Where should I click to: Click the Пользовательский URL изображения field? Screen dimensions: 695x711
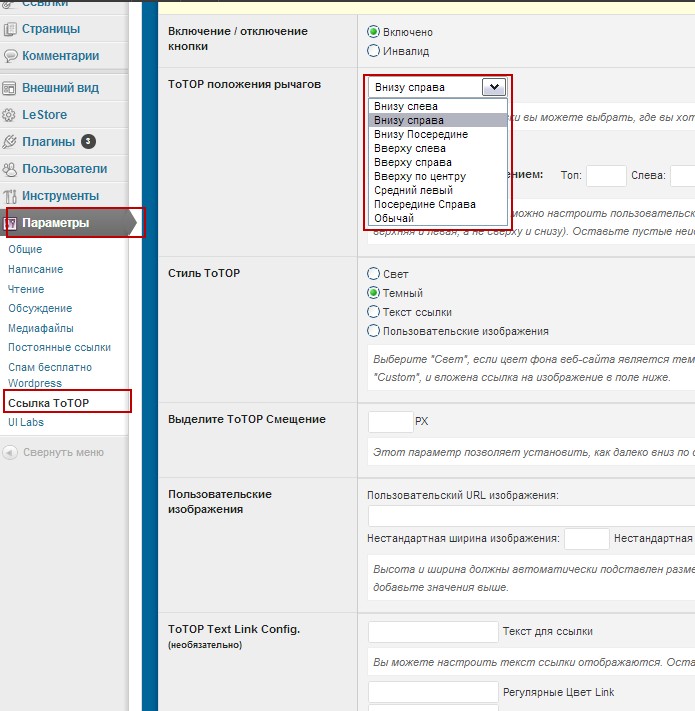click(x=531, y=516)
